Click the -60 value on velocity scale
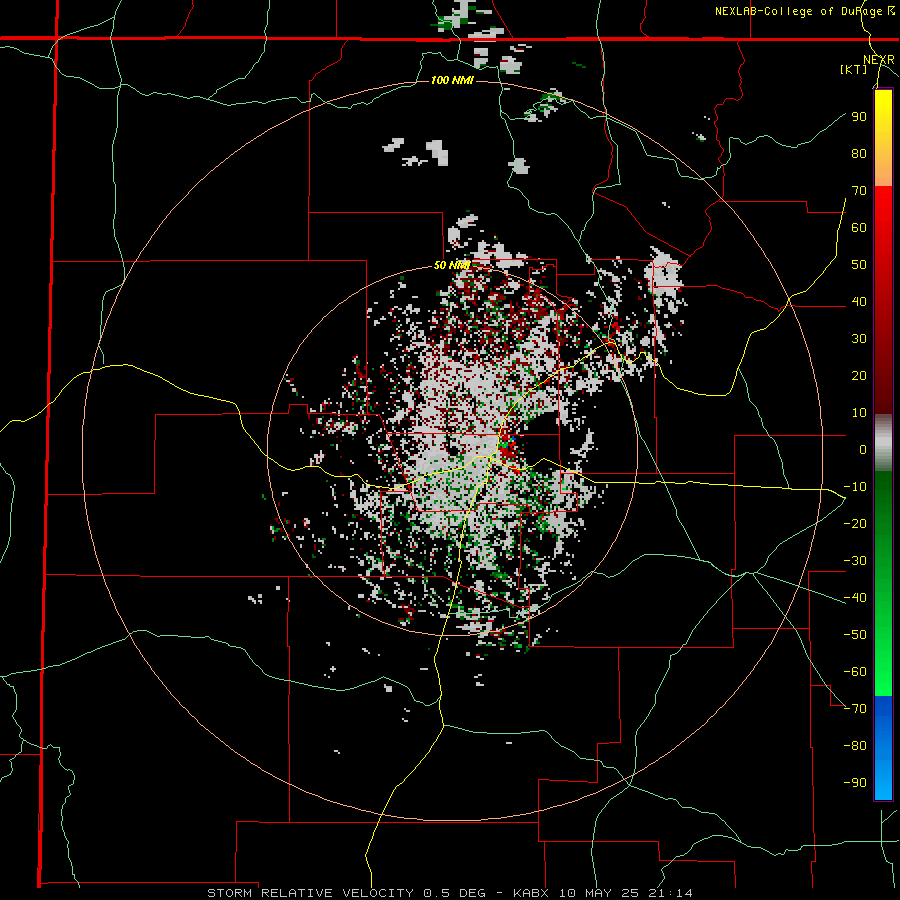Screen dimensions: 900x900 (855, 672)
